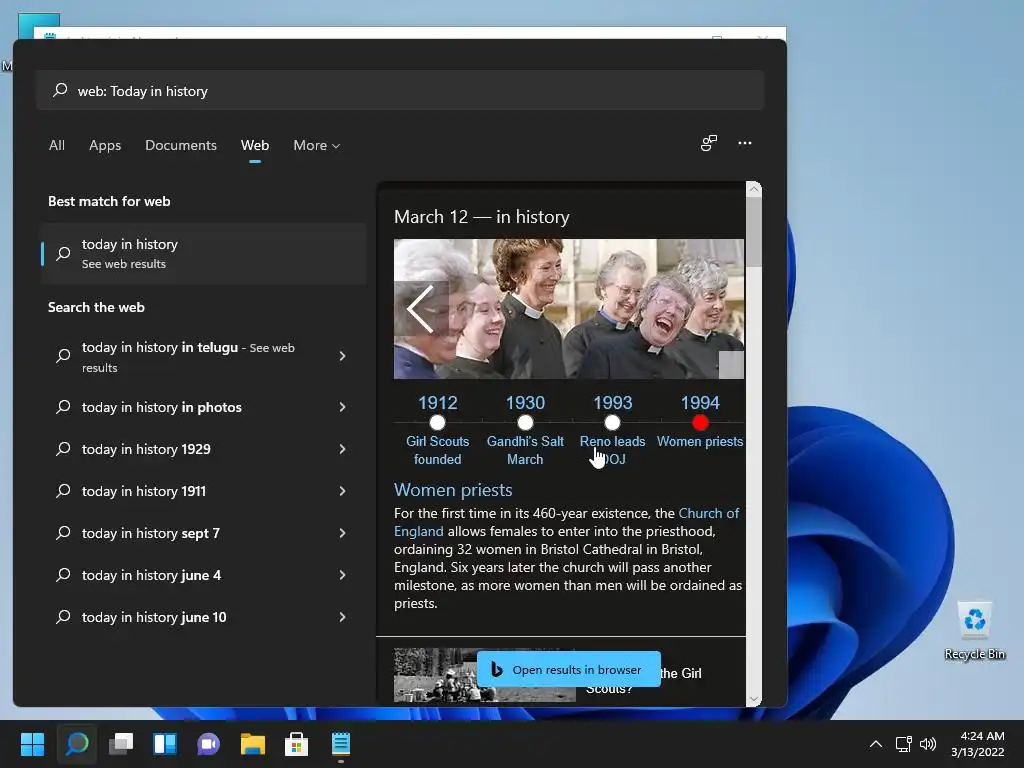Expand the 'today in history 1929' chevron
The image size is (1024, 768).
pos(342,449)
